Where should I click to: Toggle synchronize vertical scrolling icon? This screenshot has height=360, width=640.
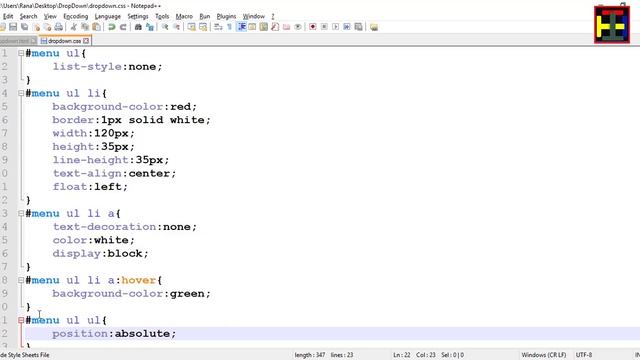click(x=191, y=27)
